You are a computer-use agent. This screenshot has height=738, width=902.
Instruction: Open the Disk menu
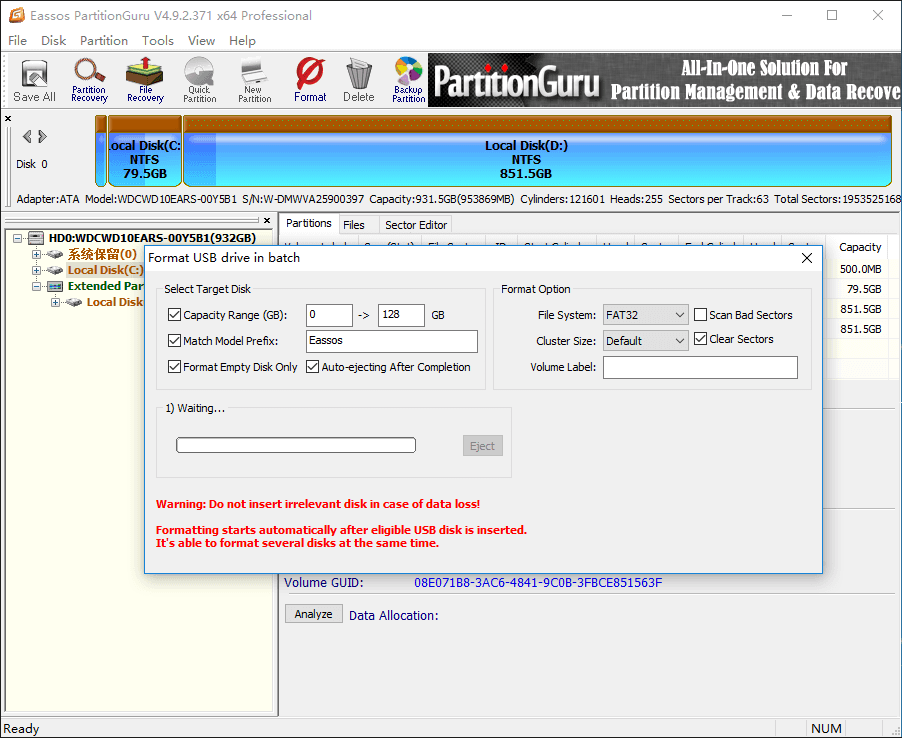pos(53,41)
